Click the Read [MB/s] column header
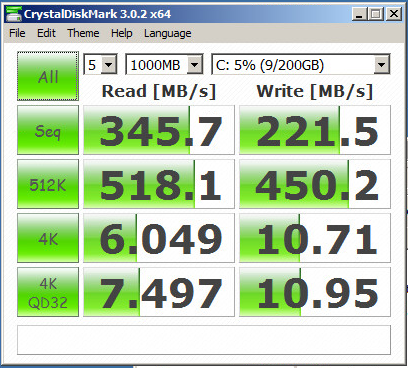Image resolution: width=408 pixels, height=368 pixels. click(x=159, y=91)
